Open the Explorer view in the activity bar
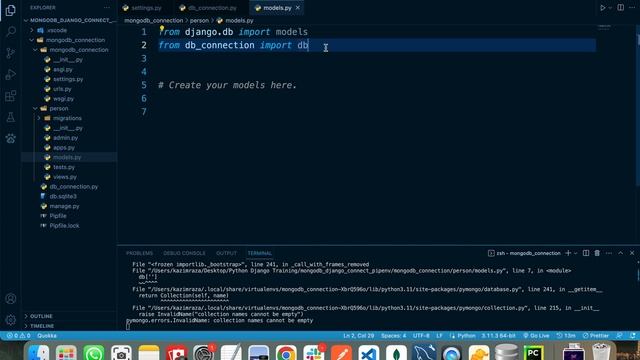Screen dimensions: 640x360 pyautogui.click(x=11, y=10)
